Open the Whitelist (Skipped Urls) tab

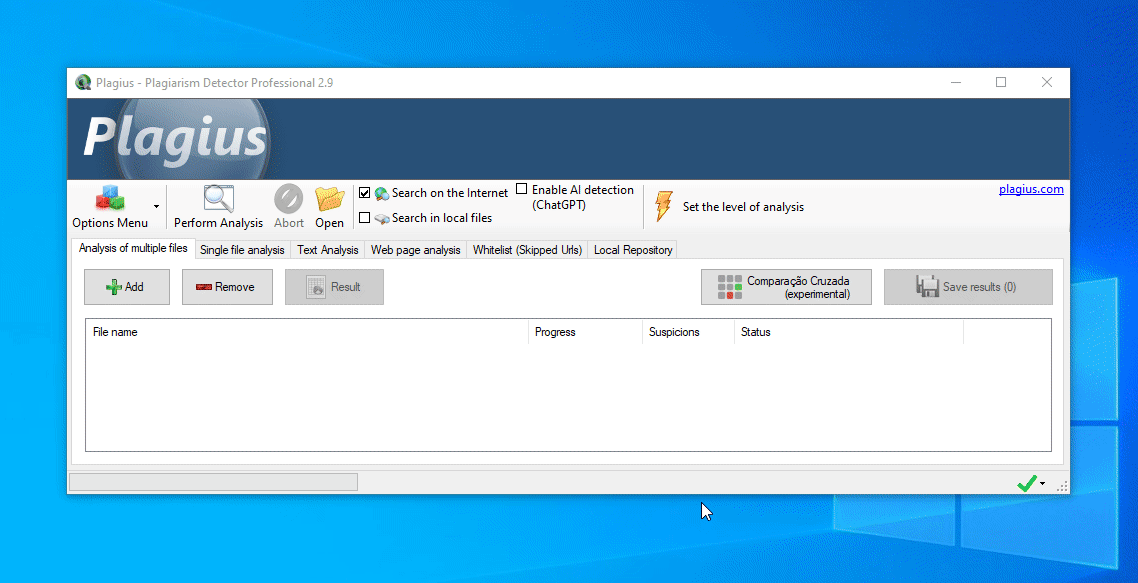(x=527, y=250)
